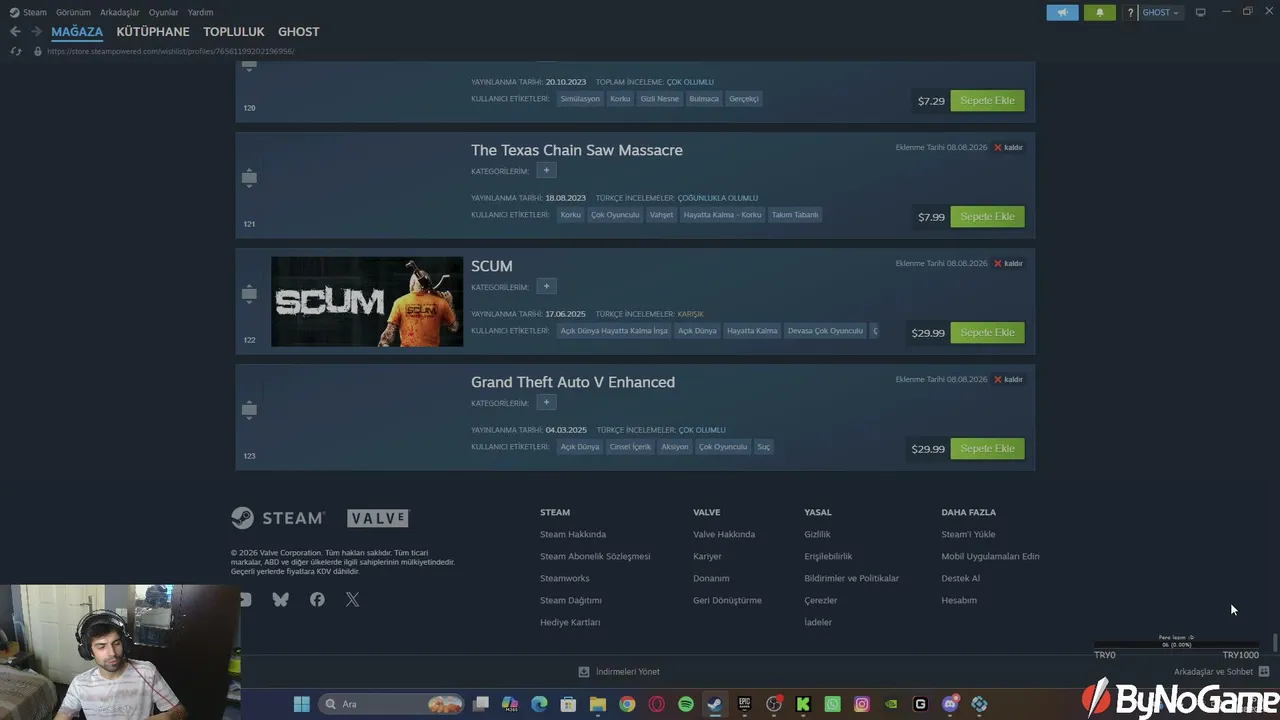Expand the GHOST account dropdown
Screen dimensions: 1280x720
[1160, 12]
